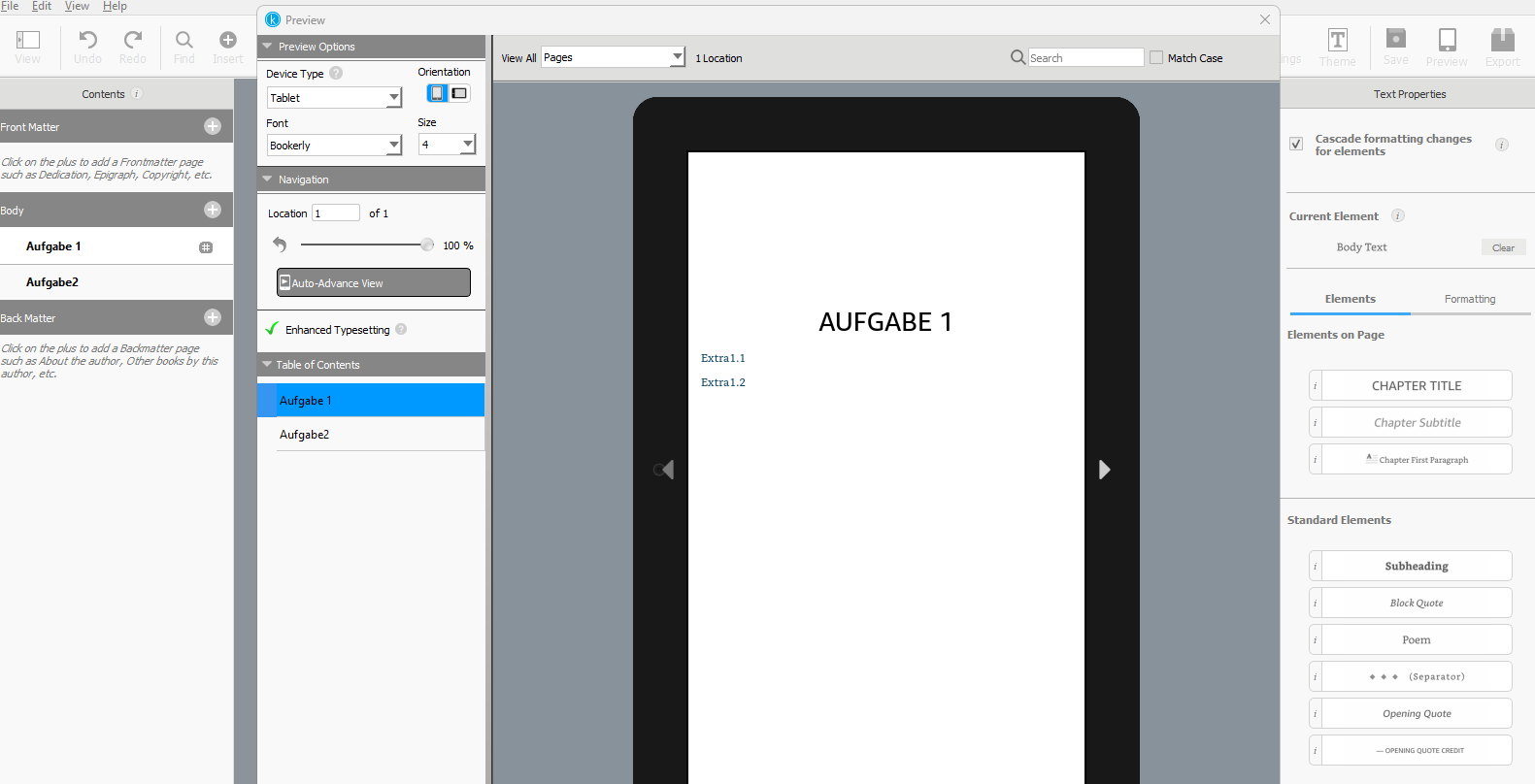
Task: Add a Back Matter page with plus icon
Action: coord(213,317)
